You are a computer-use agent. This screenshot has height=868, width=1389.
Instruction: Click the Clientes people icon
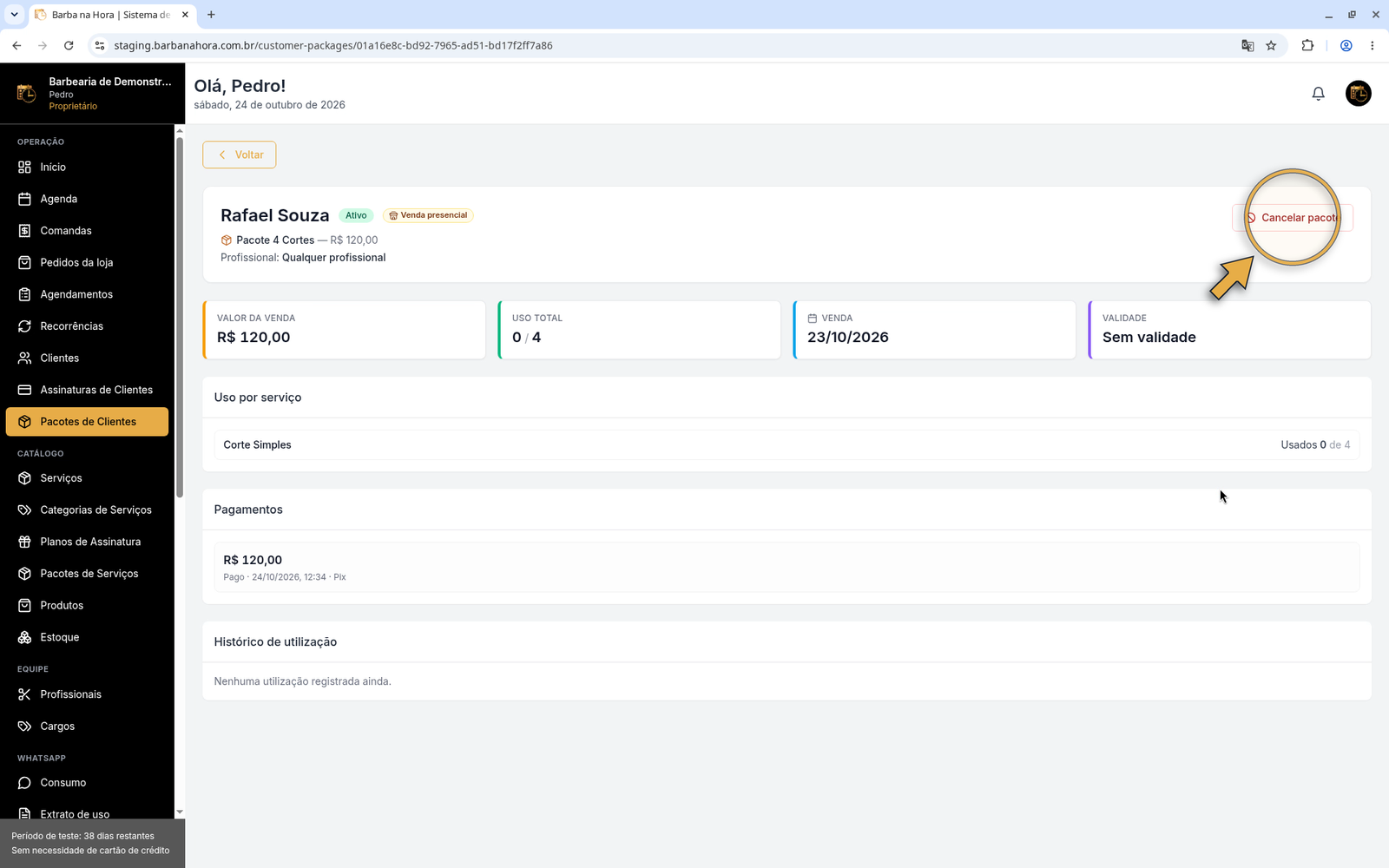click(24, 358)
